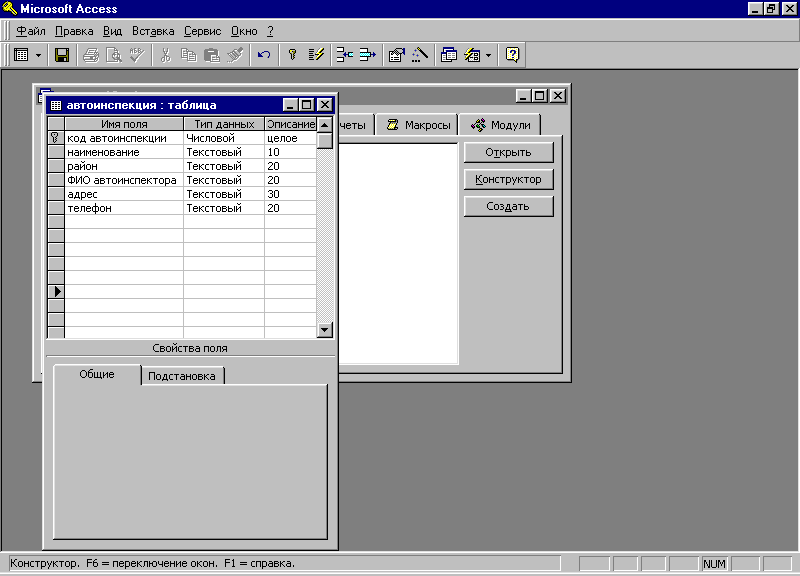Viewport: 800px width, 576px height.
Task: Open Print Preview icon
Action: [x=113, y=55]
